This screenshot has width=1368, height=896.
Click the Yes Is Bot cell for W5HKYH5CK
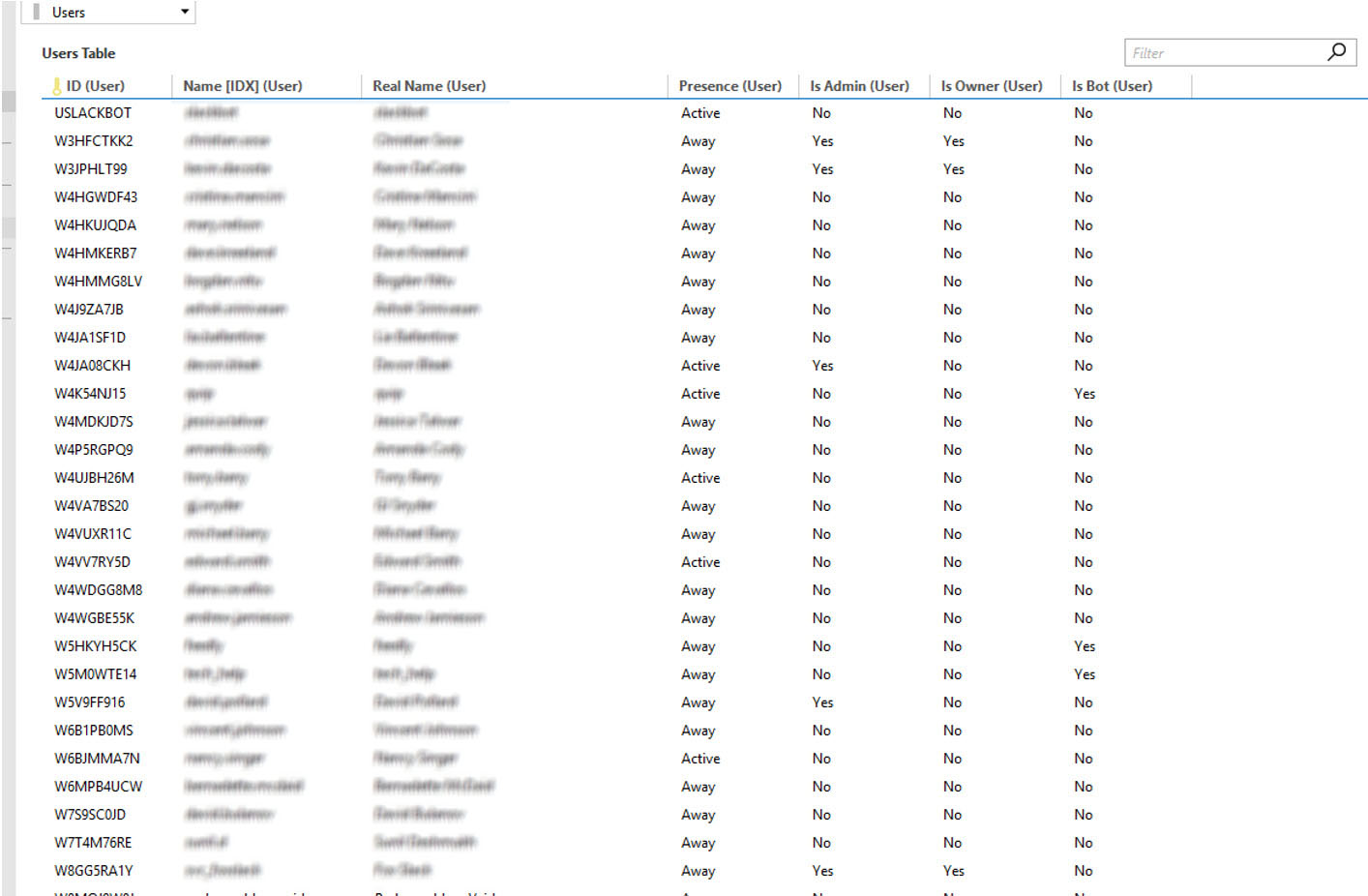tap(1085, 646)
